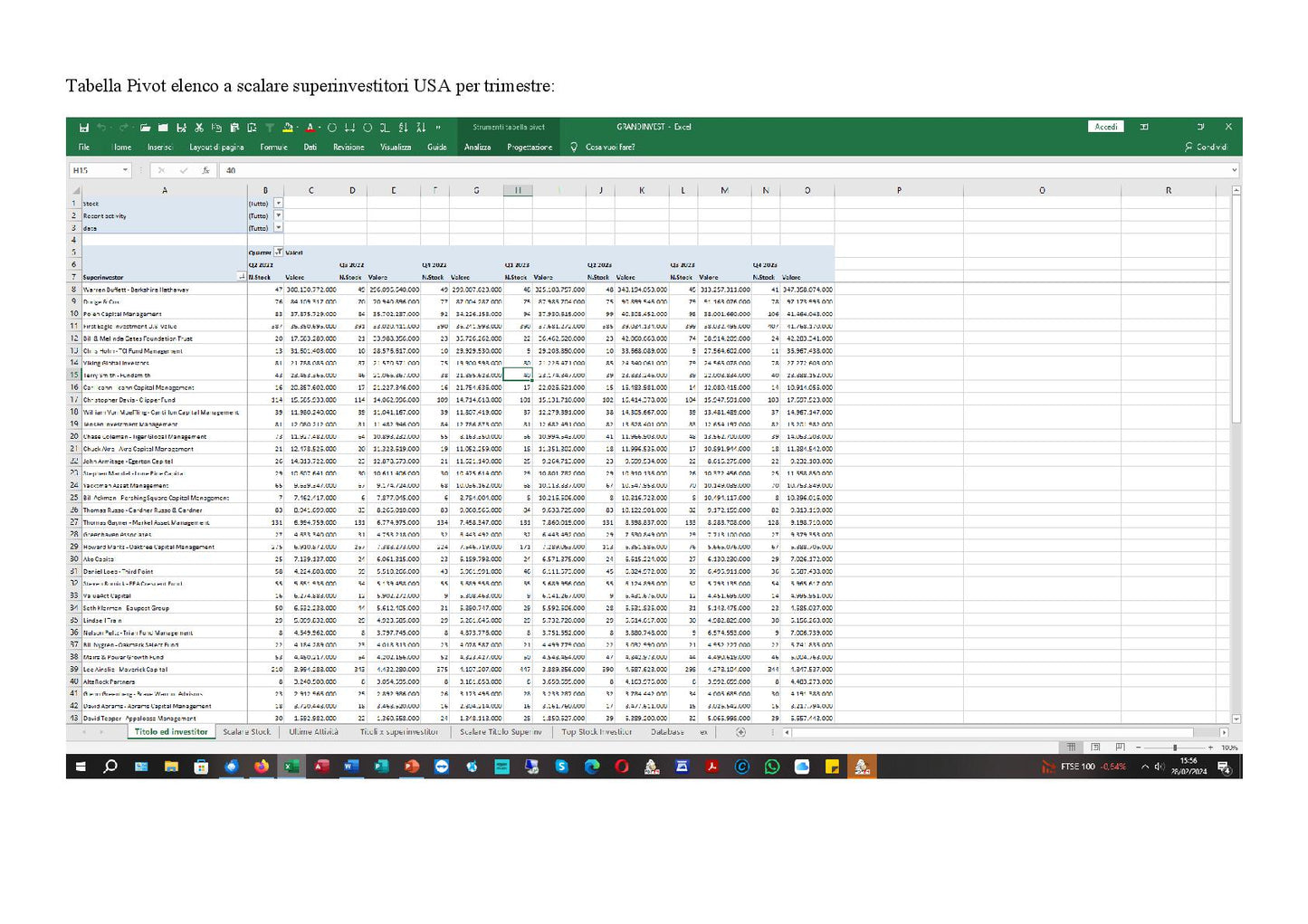Switch to the Database sheet

pyautogui.click(x=667, y=732)
